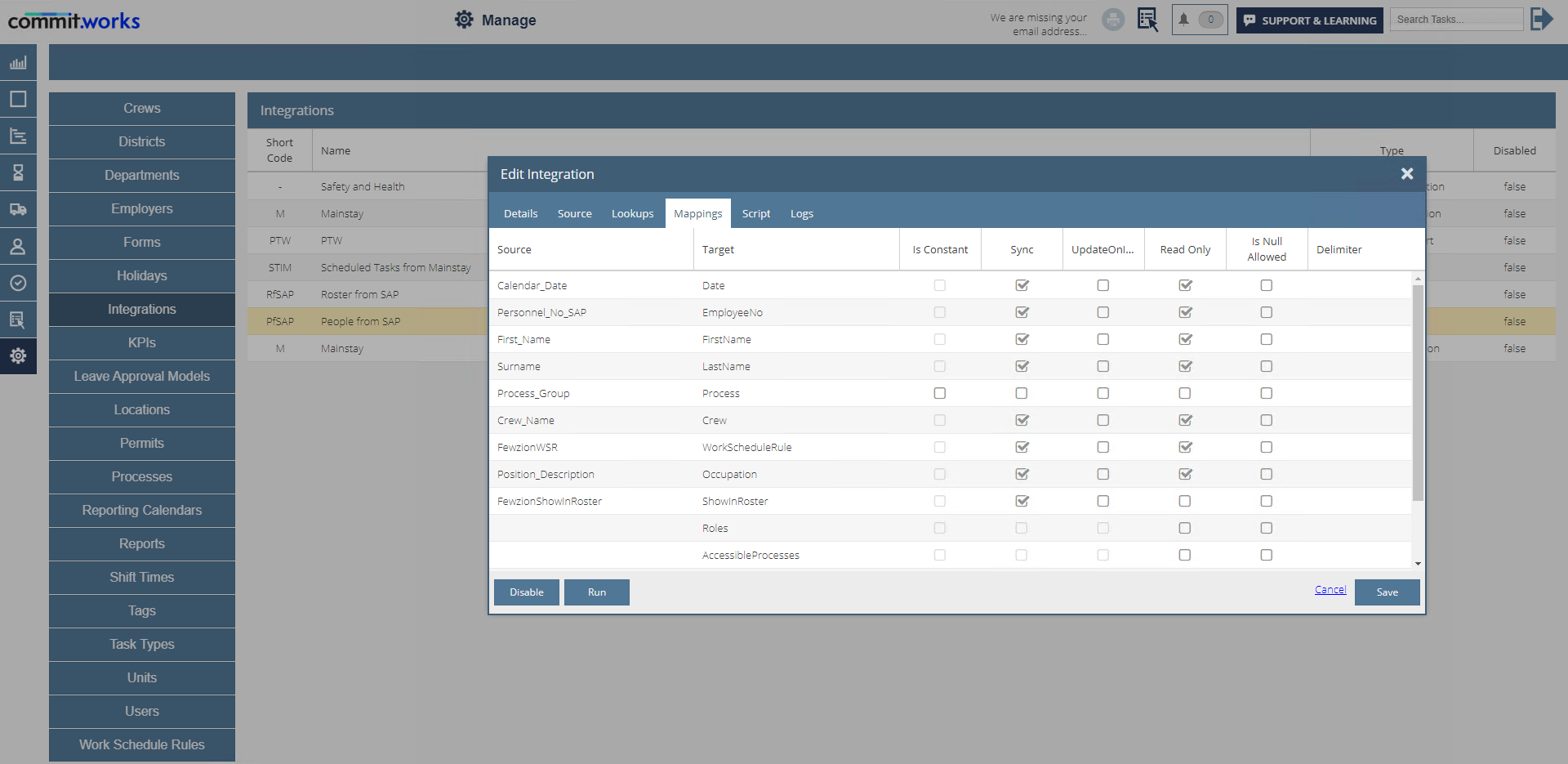Screen dimensions: 1568x764
Task: Open the square board sidebar icon
Action: 18,99
